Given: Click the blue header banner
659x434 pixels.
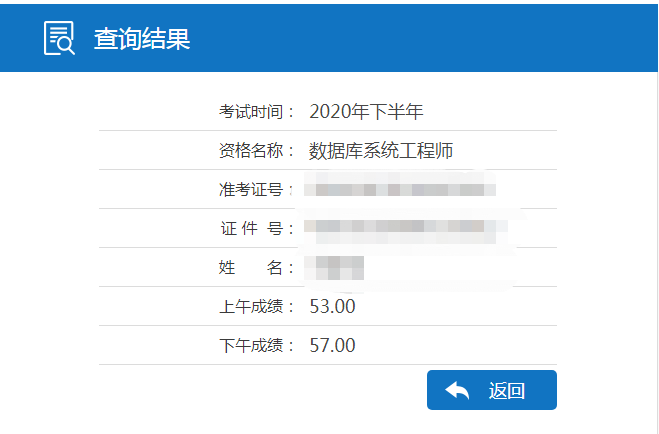Looking at the screenshot, I should (329, 38).
